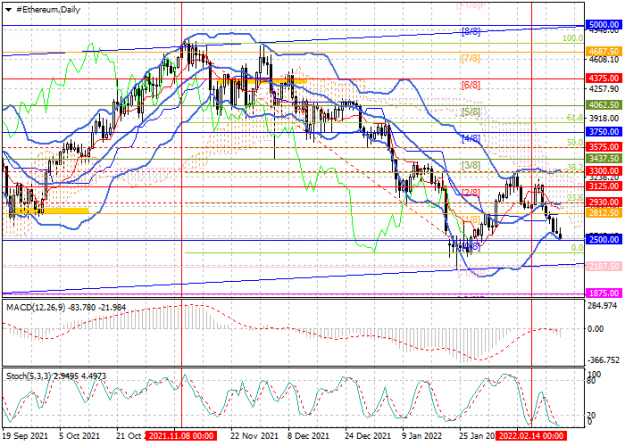Select the 3437.50 green price label
This screenshot has width=625, height=446.
603,158
